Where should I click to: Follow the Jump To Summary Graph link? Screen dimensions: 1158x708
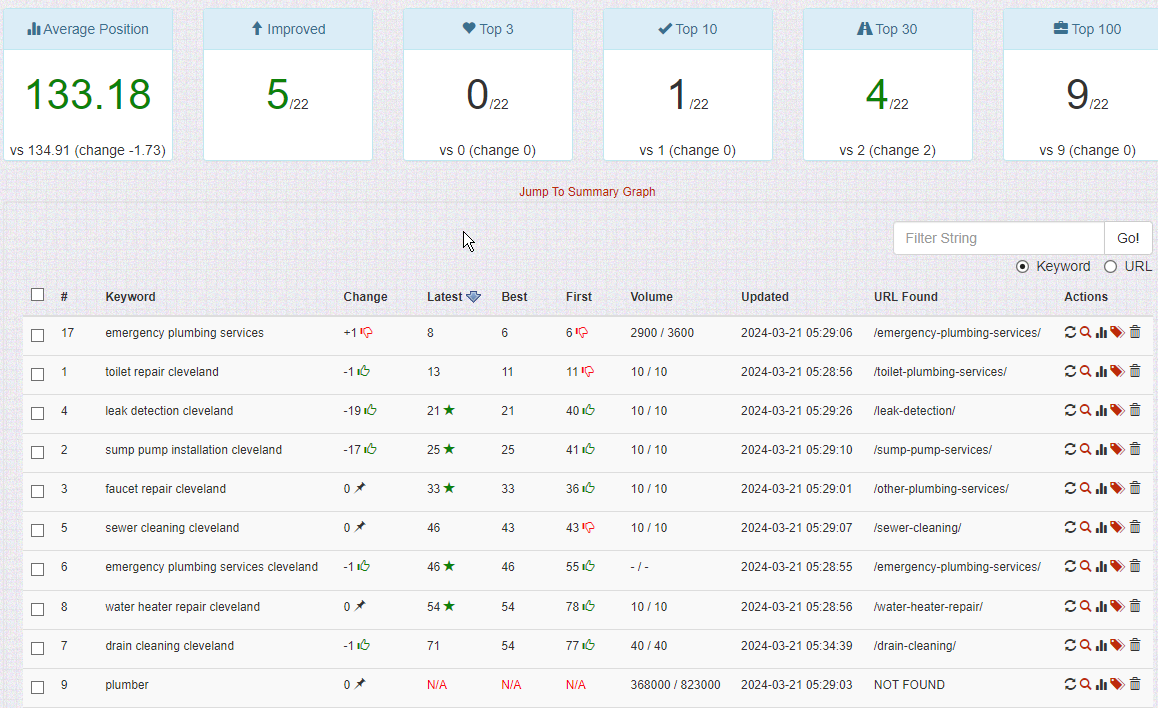(587, 192)
